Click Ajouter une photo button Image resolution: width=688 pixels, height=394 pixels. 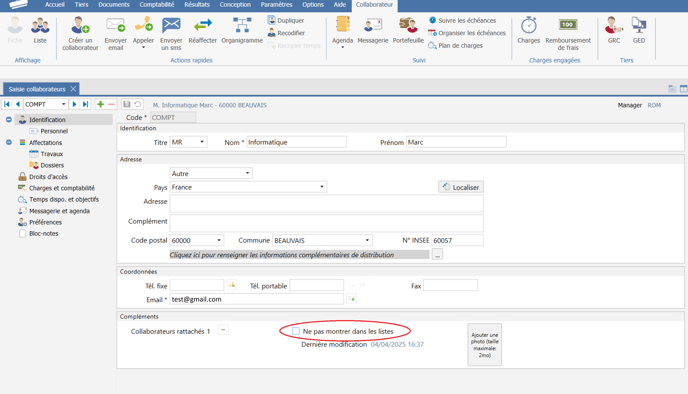pos(484,345)
